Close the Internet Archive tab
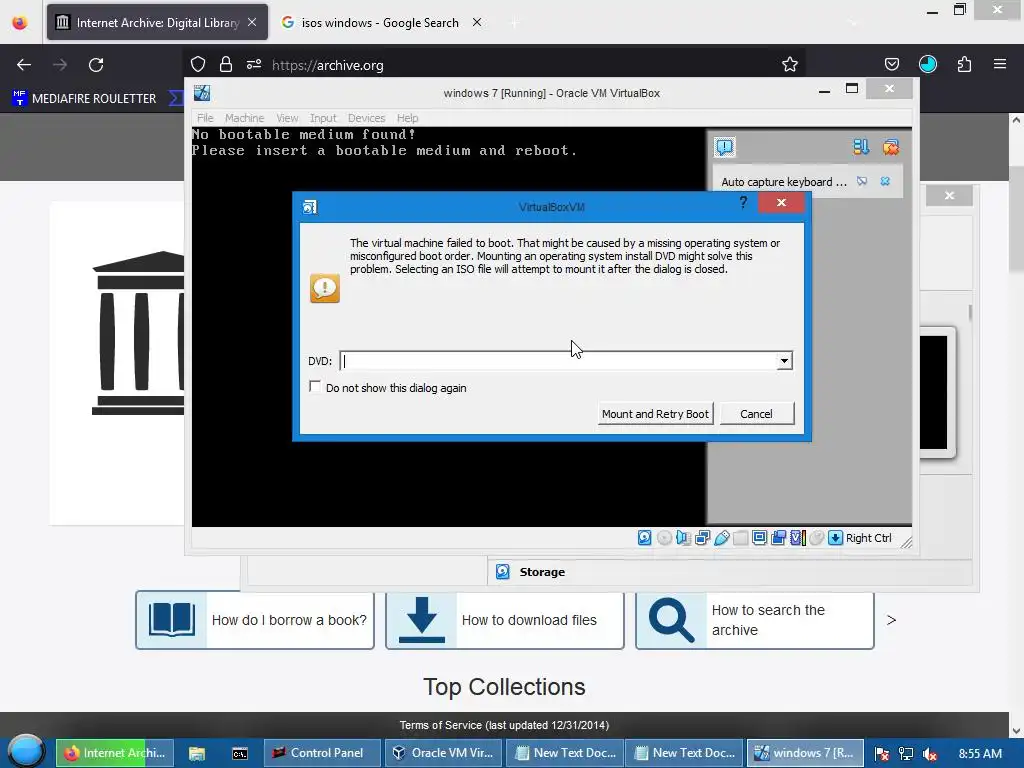The image size is (1024, 768). click(x=252, y=22)
